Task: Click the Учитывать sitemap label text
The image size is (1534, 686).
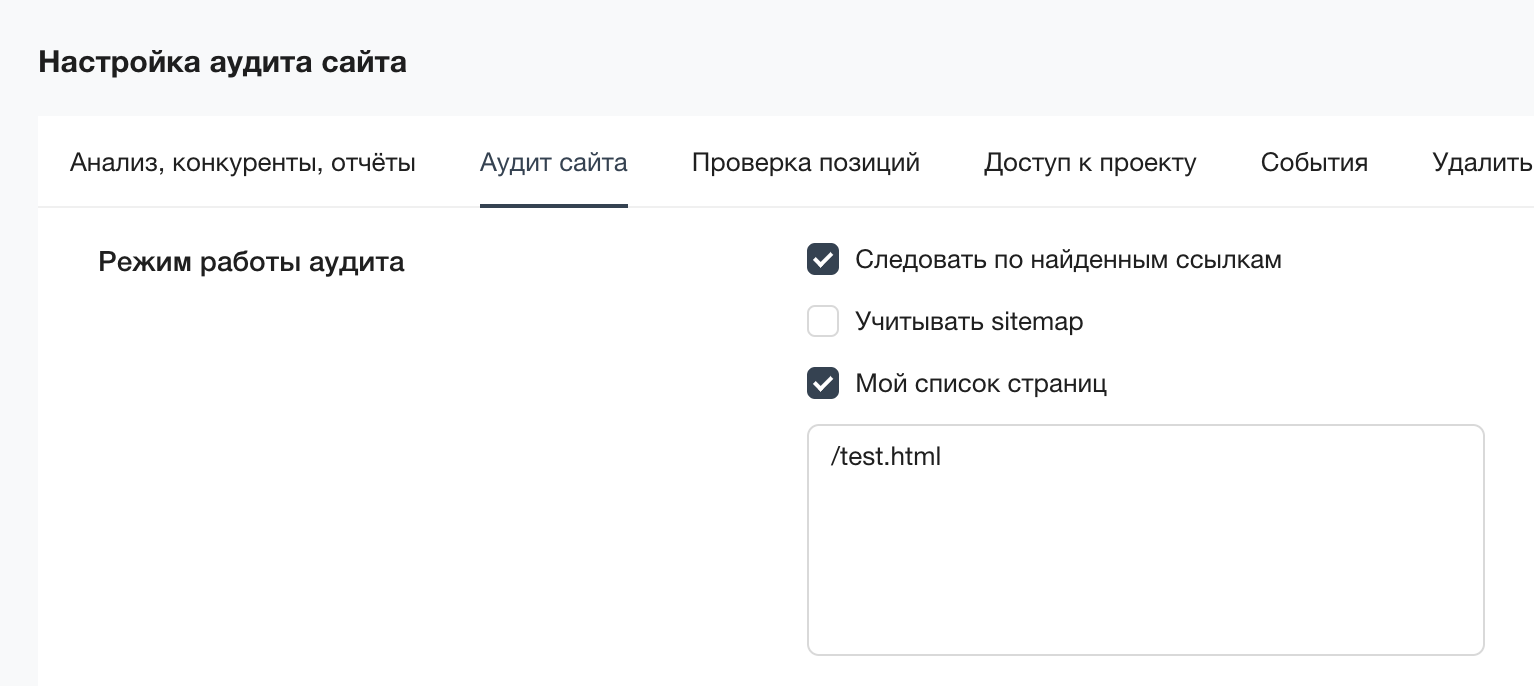Action: pyautogui.click(x=970, y=322)
